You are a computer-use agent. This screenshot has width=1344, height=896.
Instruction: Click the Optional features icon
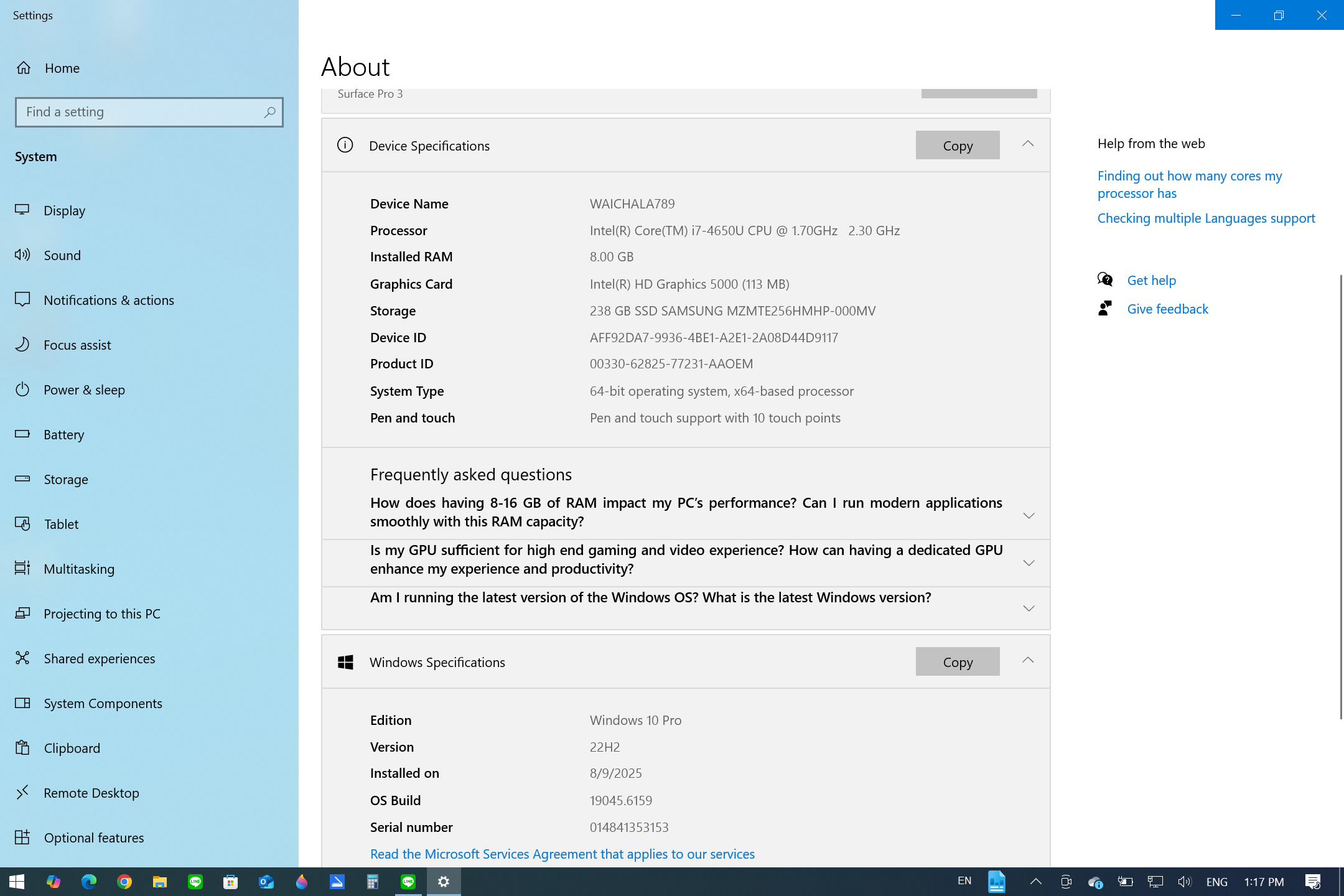click(x=22, y=837)
